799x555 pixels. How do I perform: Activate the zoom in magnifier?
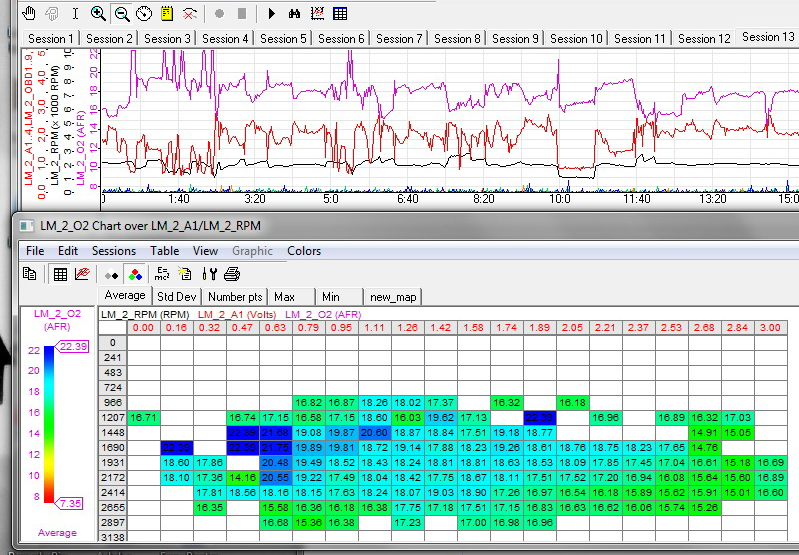(98, 14)
